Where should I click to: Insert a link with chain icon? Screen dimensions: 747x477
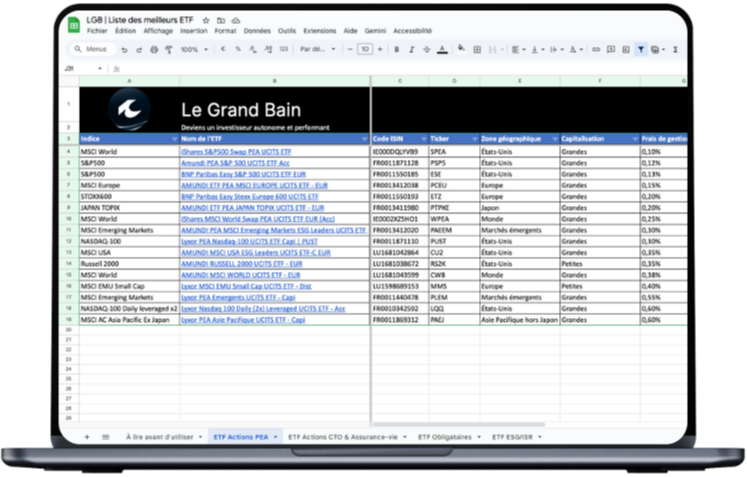coord(596,49)
